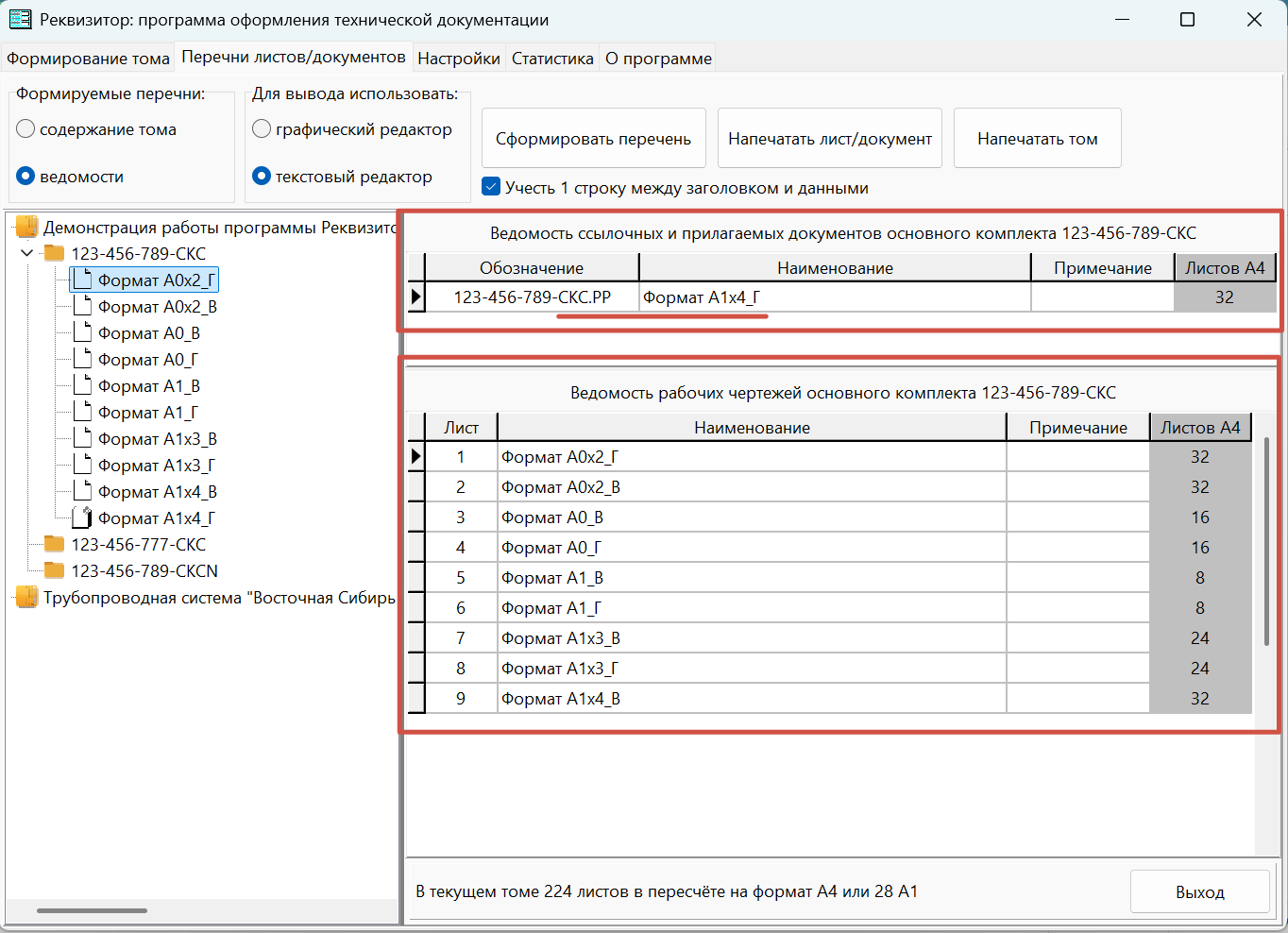Image resolution: width=1288 pixels, height=933 pixels.
Task: Toggle Учесть 1 строку между заголовком checkbox
Action: click(x=491, y=187)
